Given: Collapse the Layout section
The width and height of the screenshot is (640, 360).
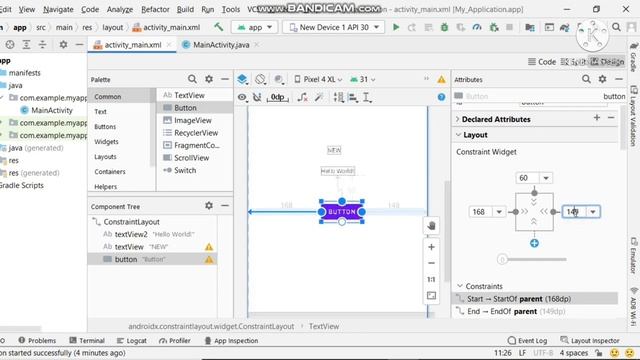Looking at the screenshot, I should pos(458,135).
